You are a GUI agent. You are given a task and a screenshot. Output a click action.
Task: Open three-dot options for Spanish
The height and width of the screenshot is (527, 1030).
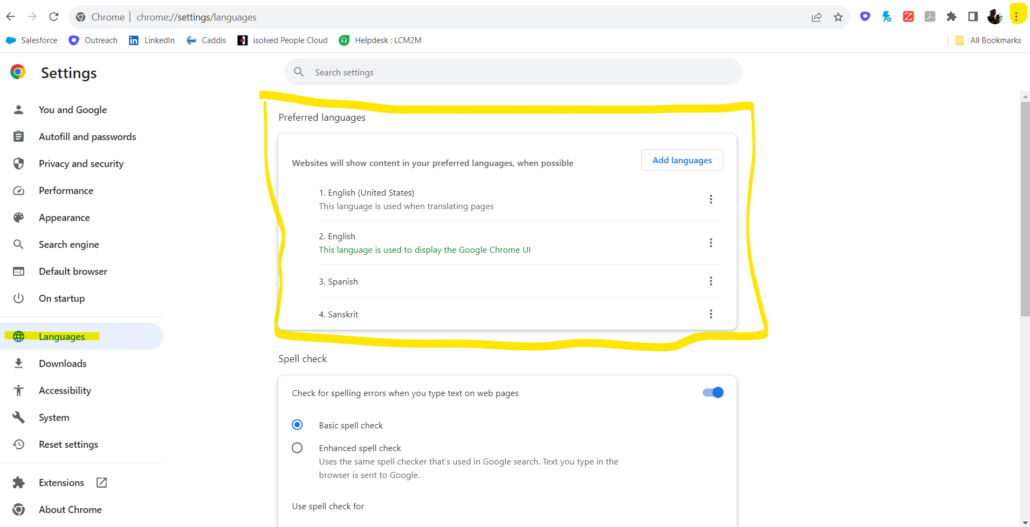click(x=711, y=281)
